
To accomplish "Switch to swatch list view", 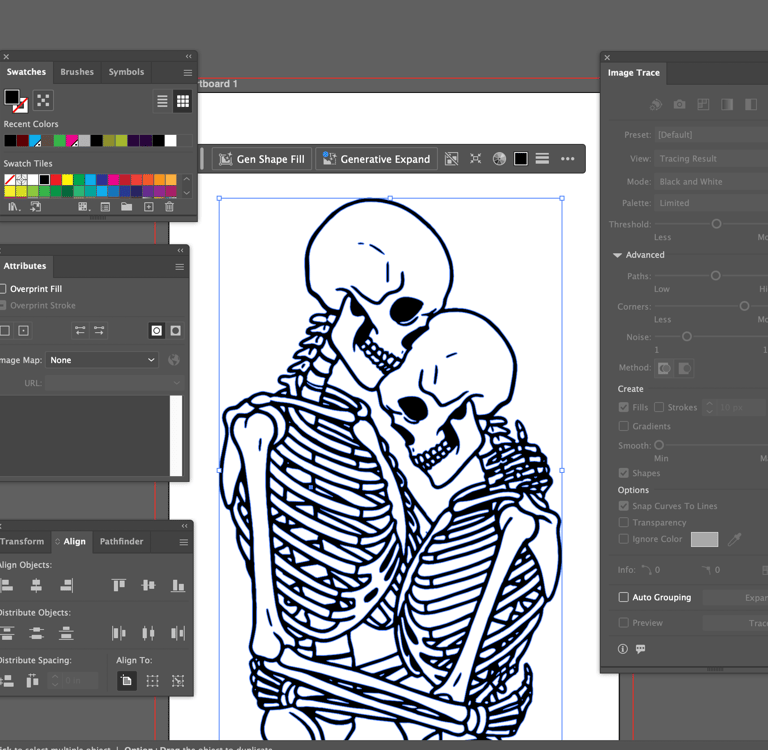I will tap(162, 101).
